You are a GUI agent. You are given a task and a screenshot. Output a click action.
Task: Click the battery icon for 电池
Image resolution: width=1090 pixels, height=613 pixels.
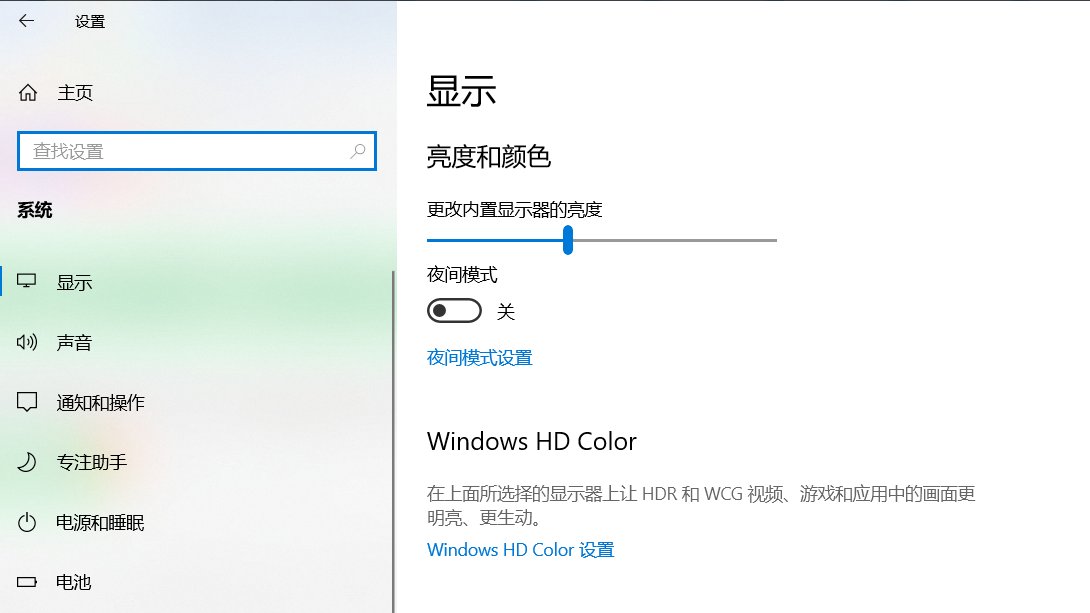[26, 582]
